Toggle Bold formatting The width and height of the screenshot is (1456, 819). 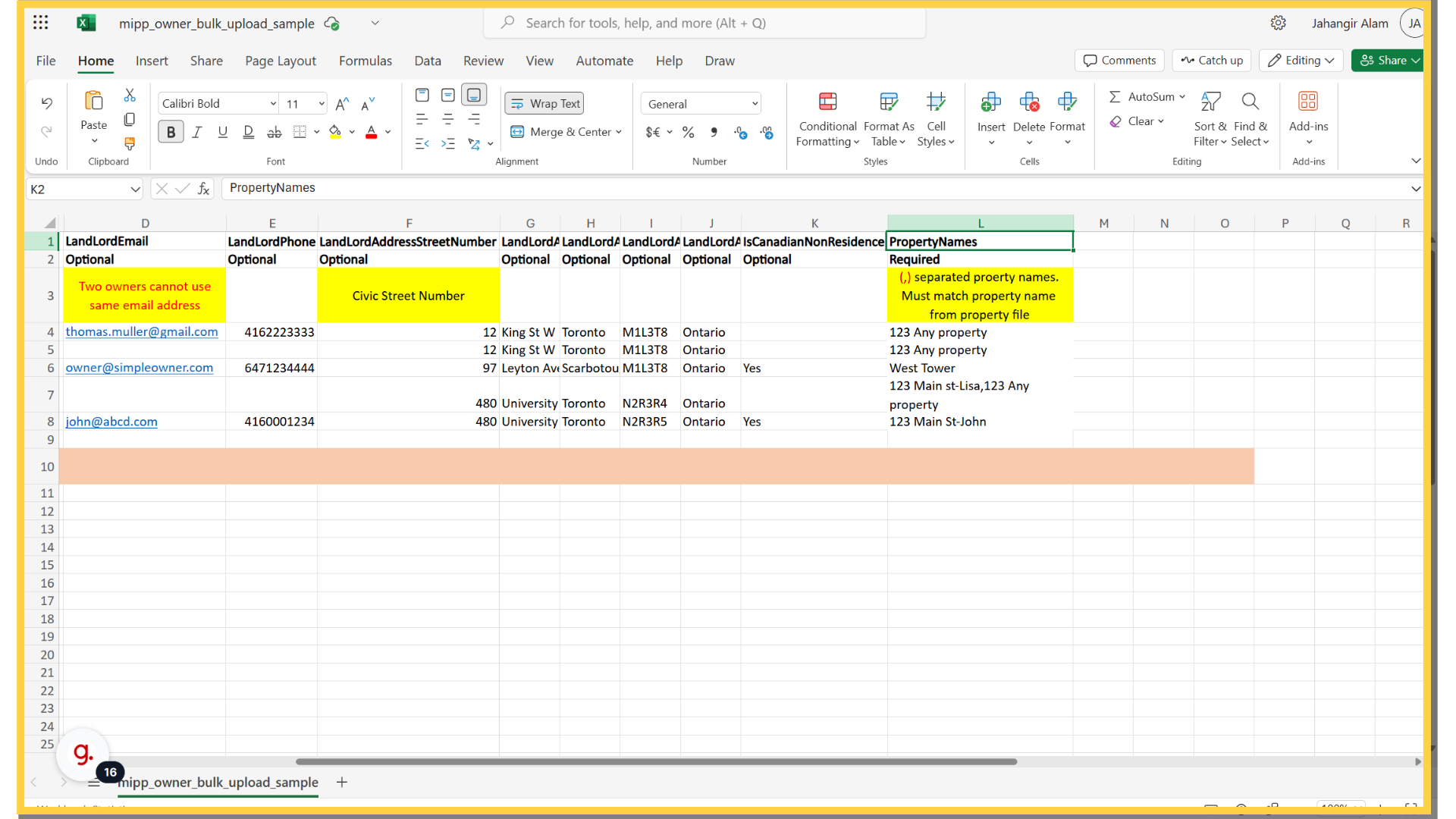[171, 132]
